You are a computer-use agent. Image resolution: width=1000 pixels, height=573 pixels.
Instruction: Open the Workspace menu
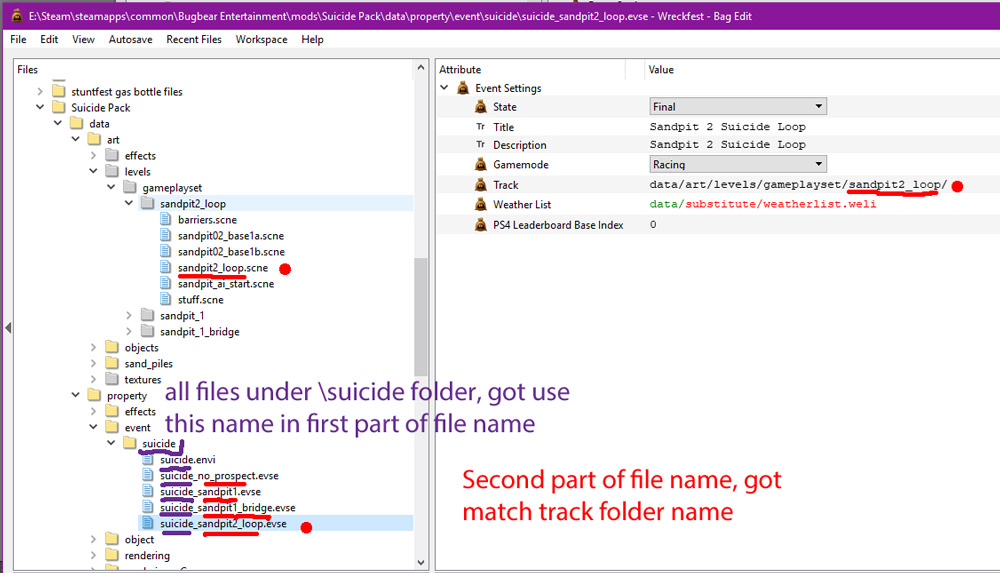(x=261, y=40)
